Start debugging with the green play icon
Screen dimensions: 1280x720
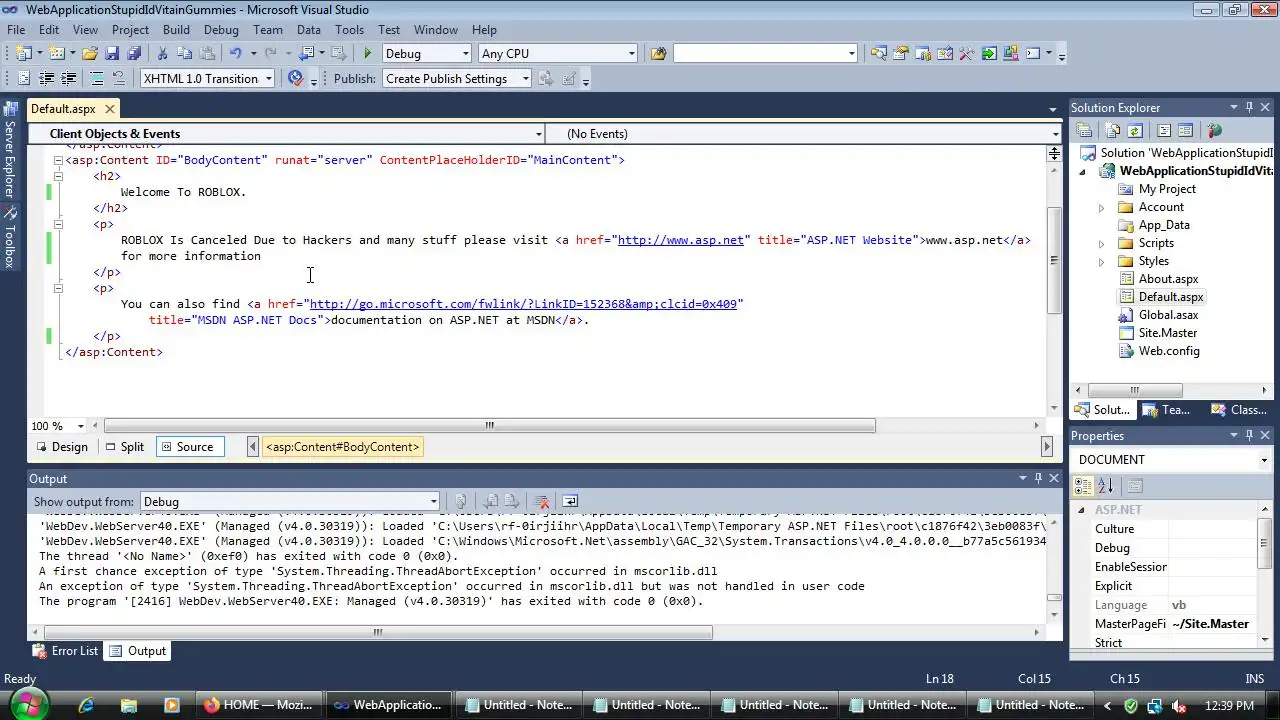coord(368,53)
